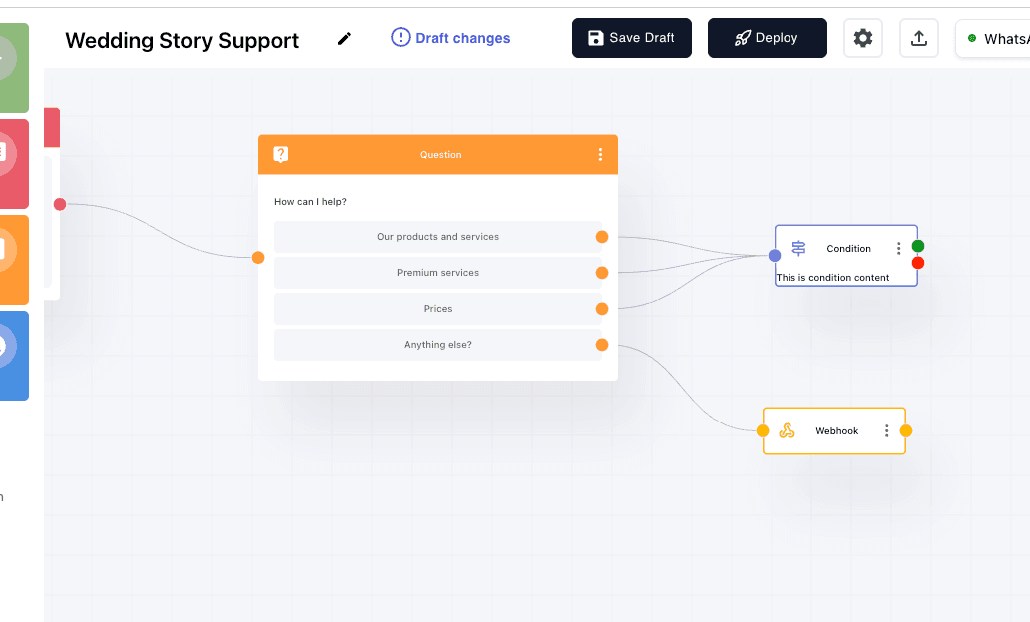
Task: Select the 'Premium services' option
Action: tap(437, 273)
